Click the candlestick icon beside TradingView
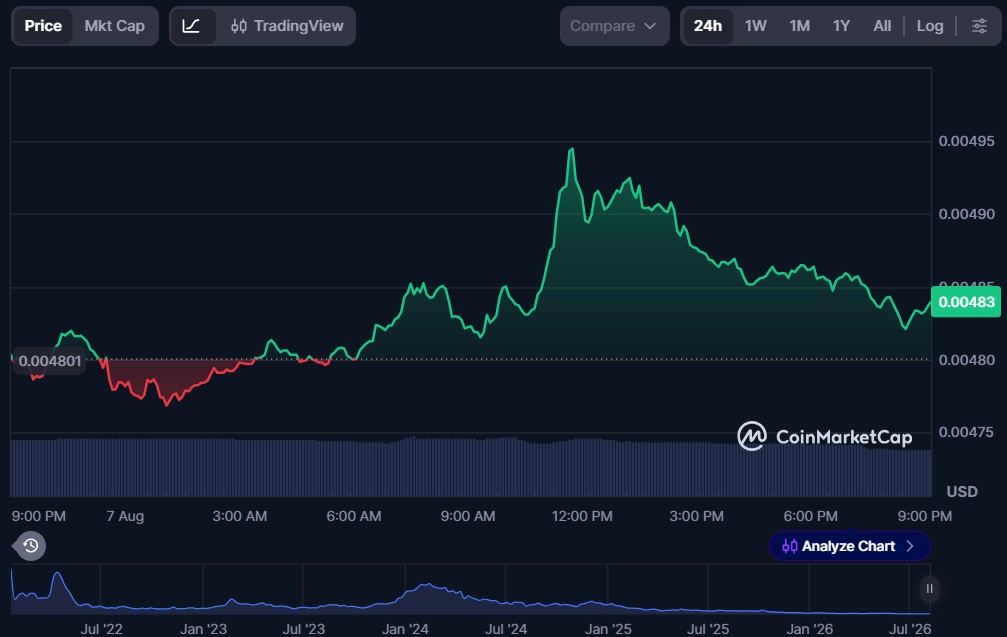The width and height of the screenshot is (1007, 637). click(x=238, y=26)
